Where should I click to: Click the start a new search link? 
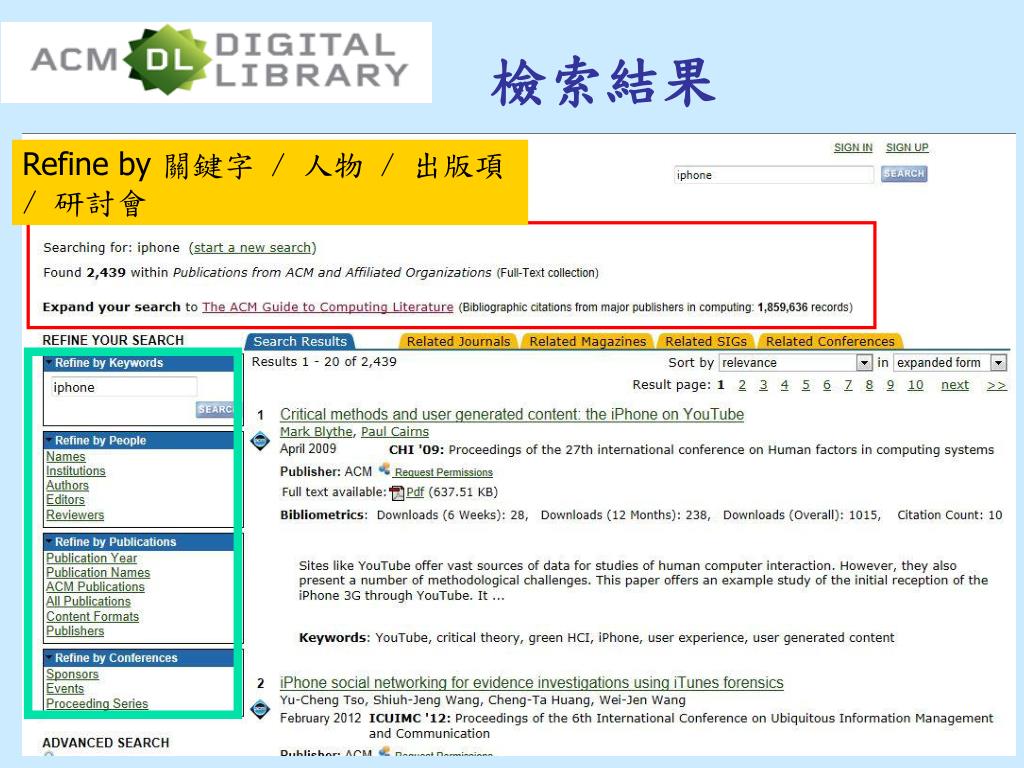pos(252,248)
